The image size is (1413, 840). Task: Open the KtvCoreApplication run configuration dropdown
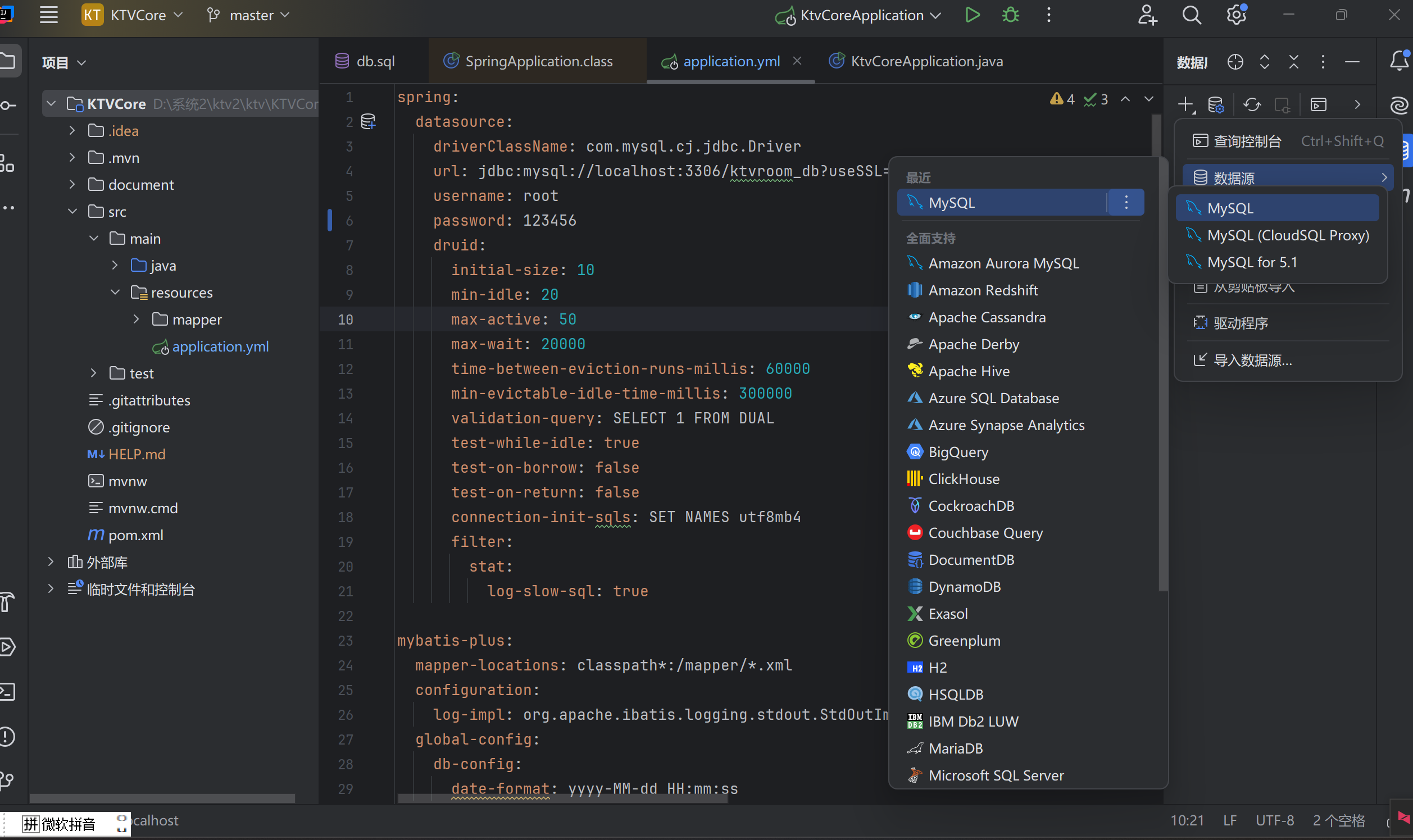pos(861,15)
